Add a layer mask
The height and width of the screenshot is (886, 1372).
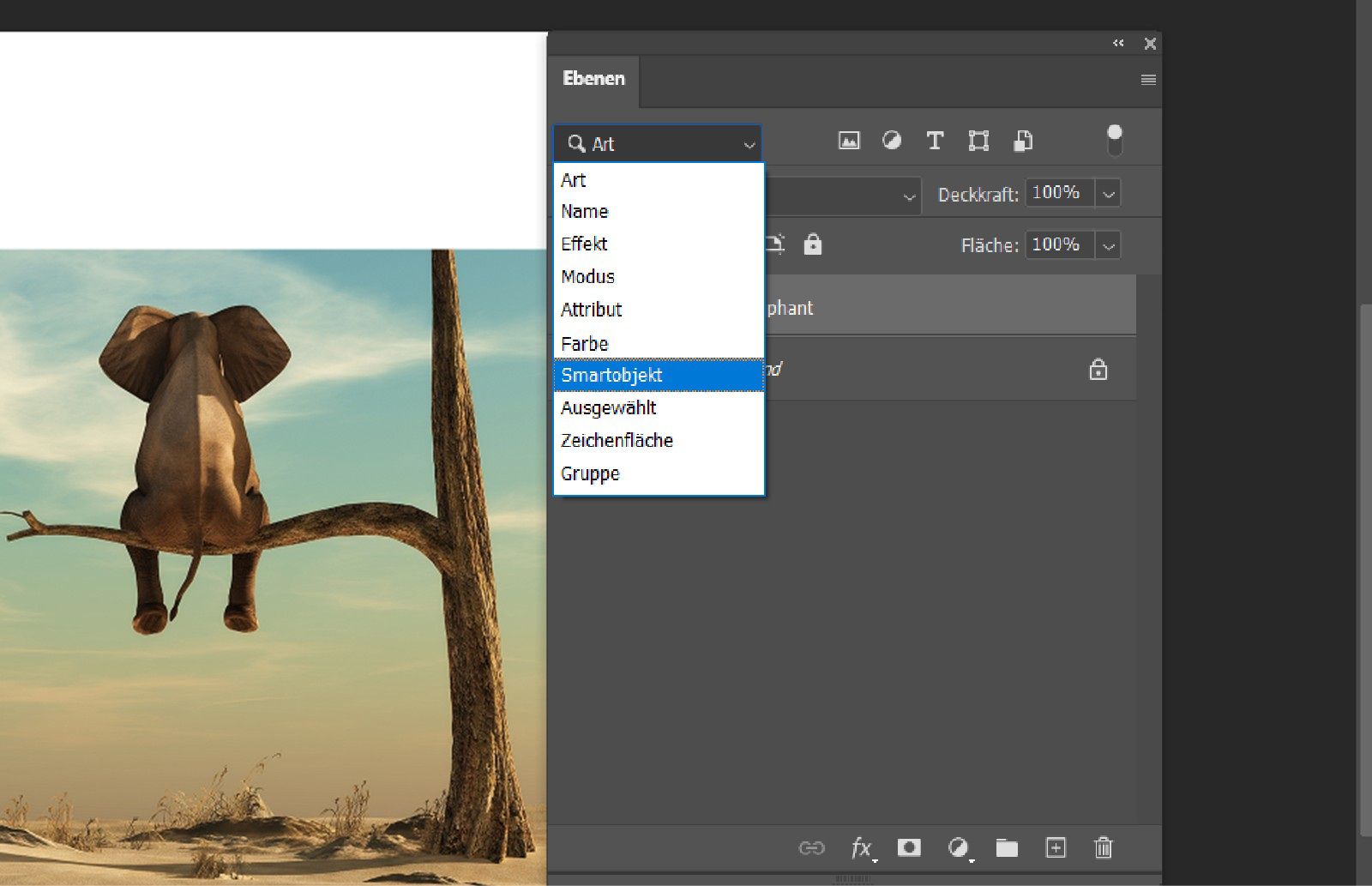coord(909,848)
